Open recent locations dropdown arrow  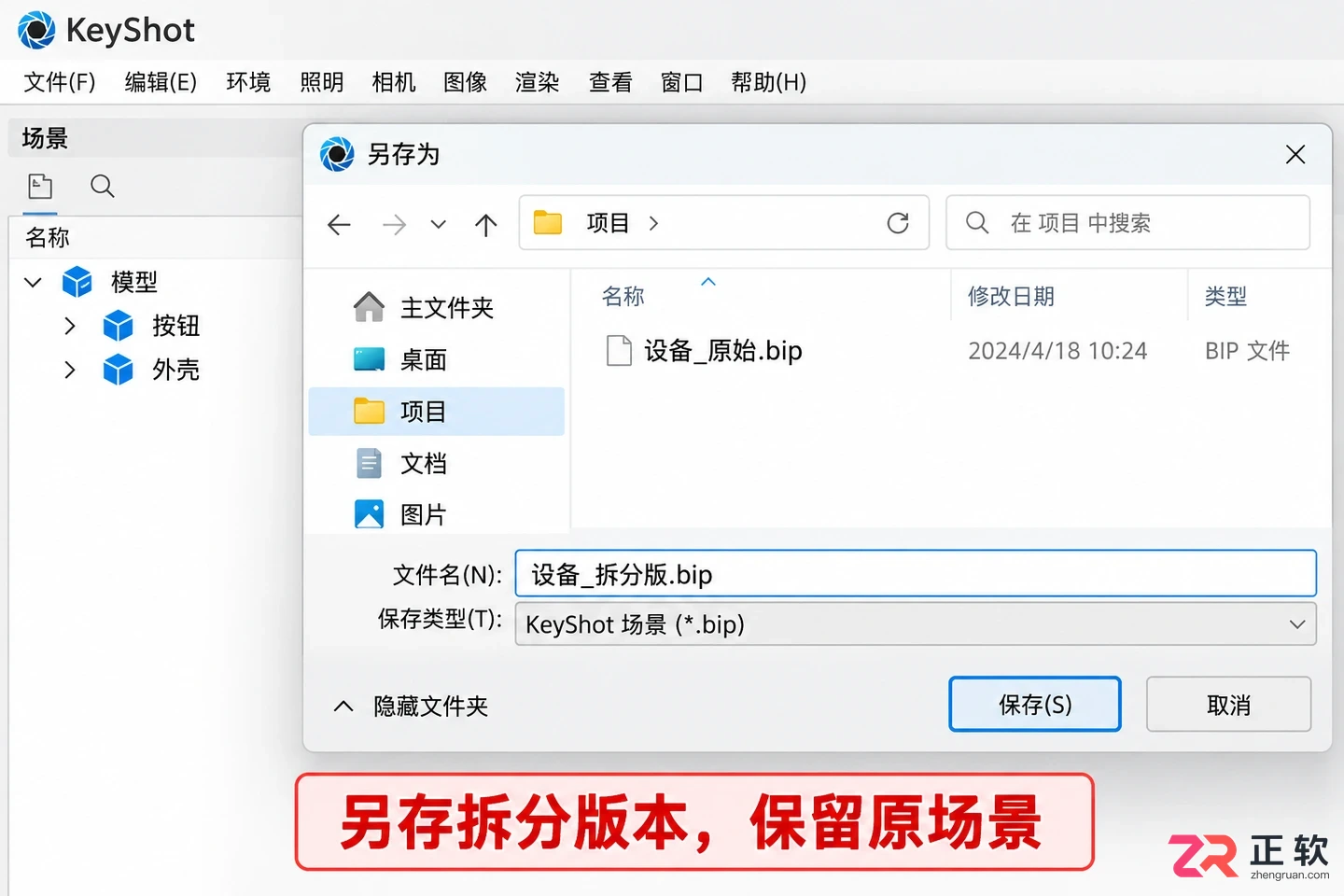(x=438, y=224)
